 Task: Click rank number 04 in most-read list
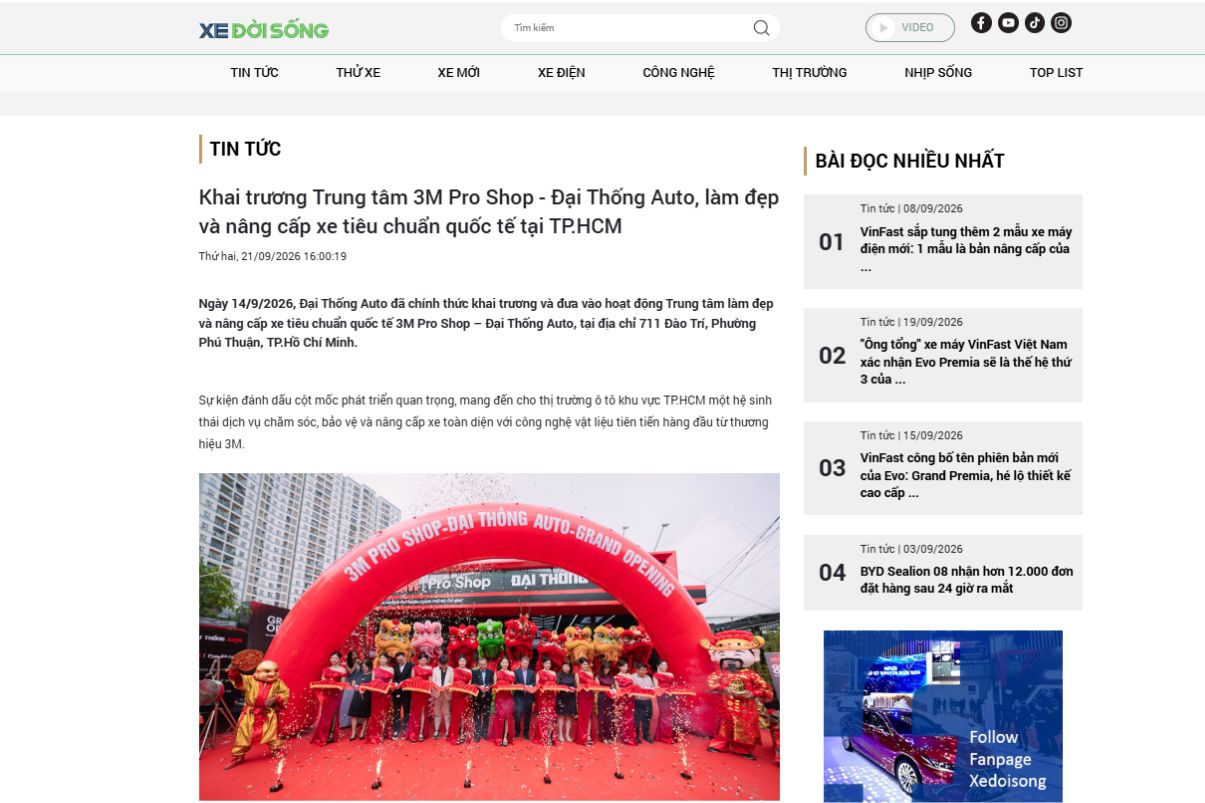832,572
